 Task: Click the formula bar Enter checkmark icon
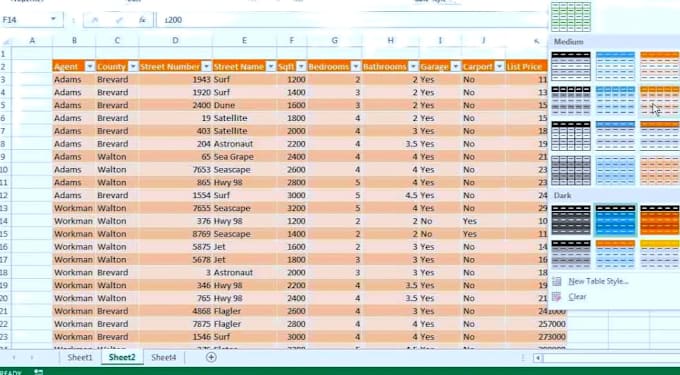[x=118, y=20]
